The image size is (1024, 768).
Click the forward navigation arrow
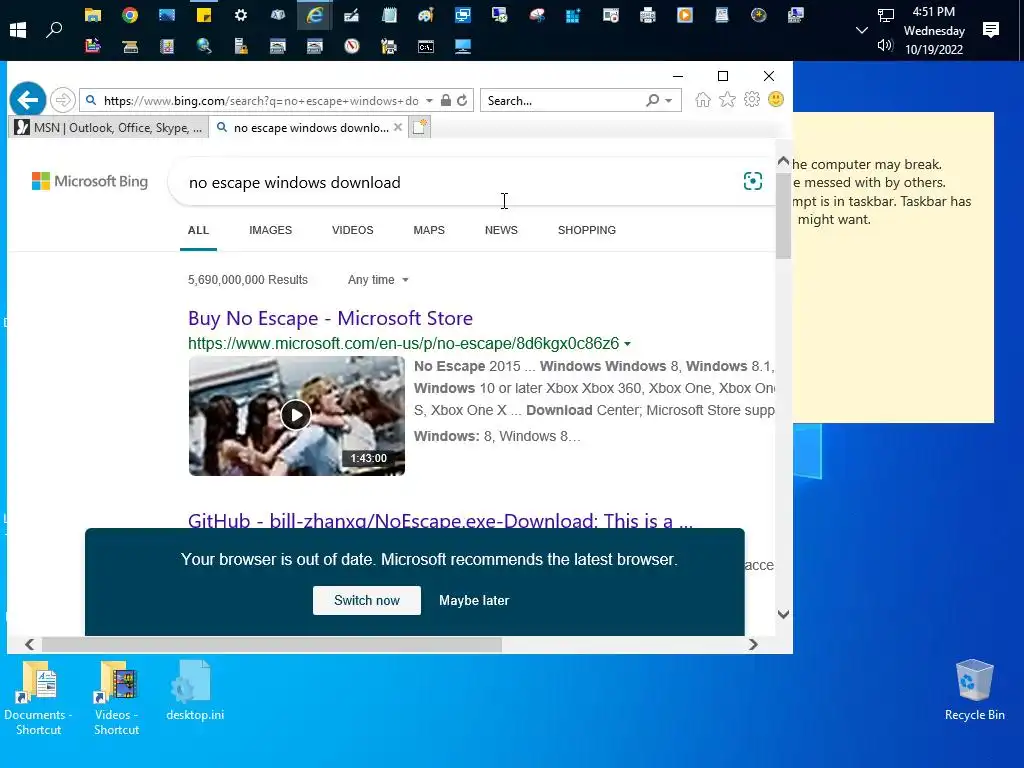click(63, 100)
